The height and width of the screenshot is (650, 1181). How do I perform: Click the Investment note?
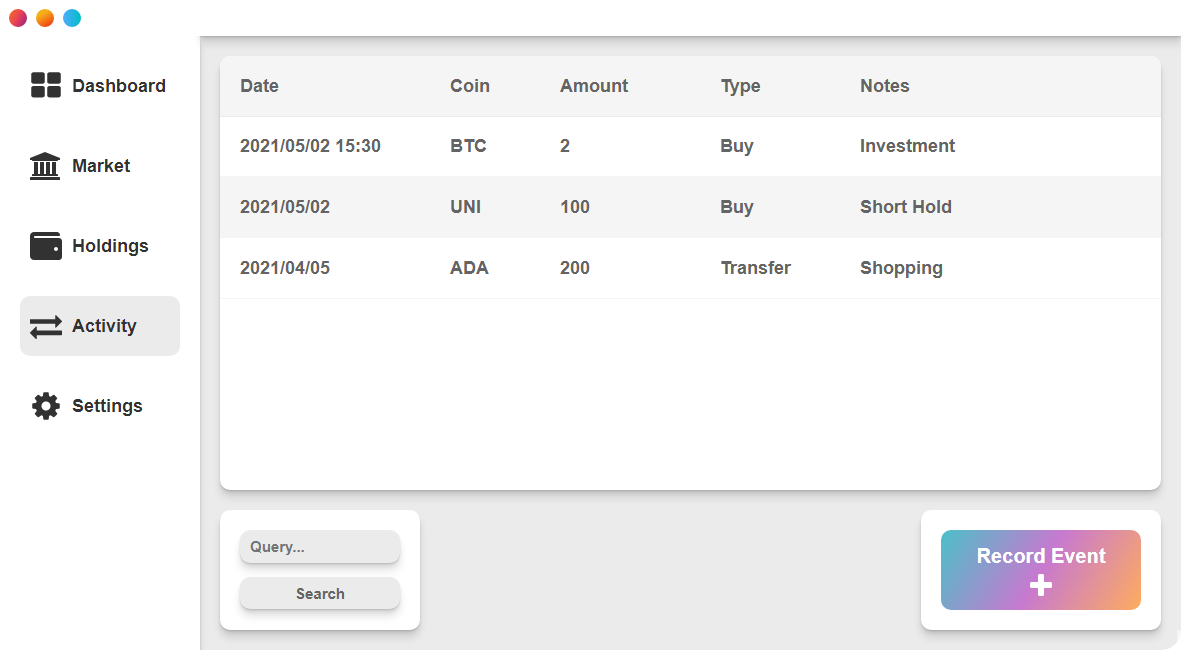coord(908,146)
